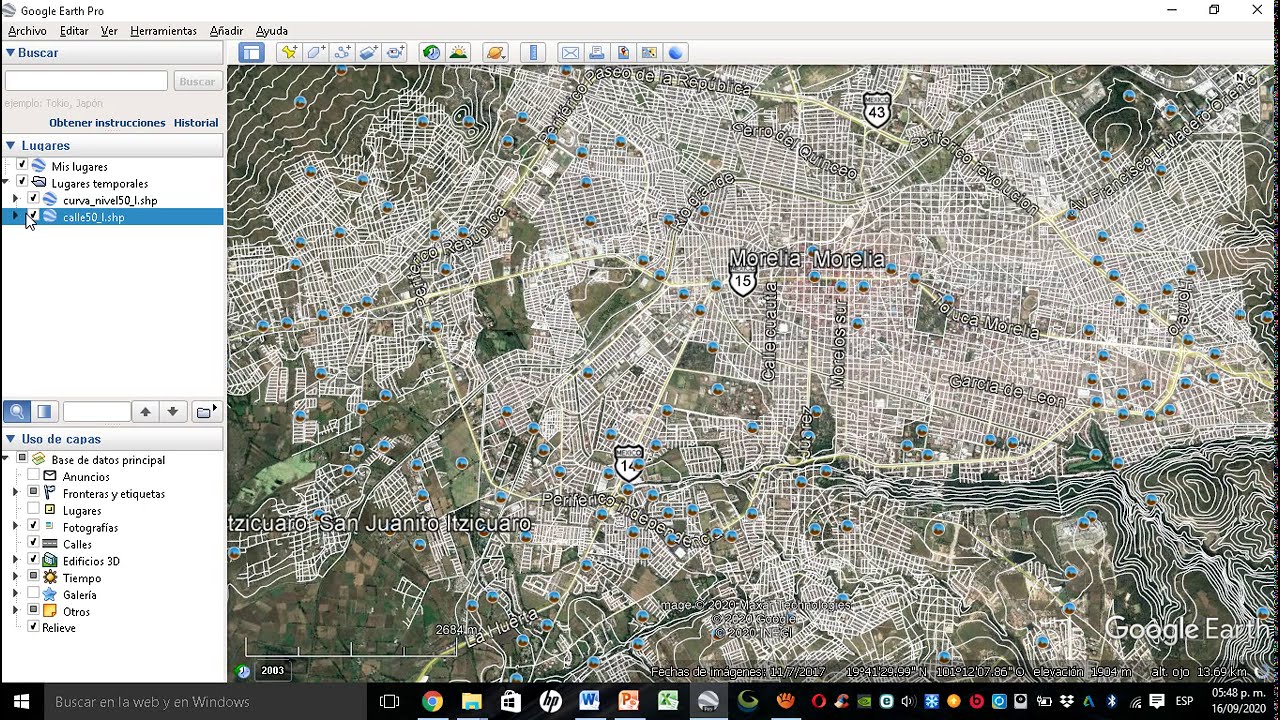
Task: Move the selected place up with the arrow
Action: click(145, 411)
